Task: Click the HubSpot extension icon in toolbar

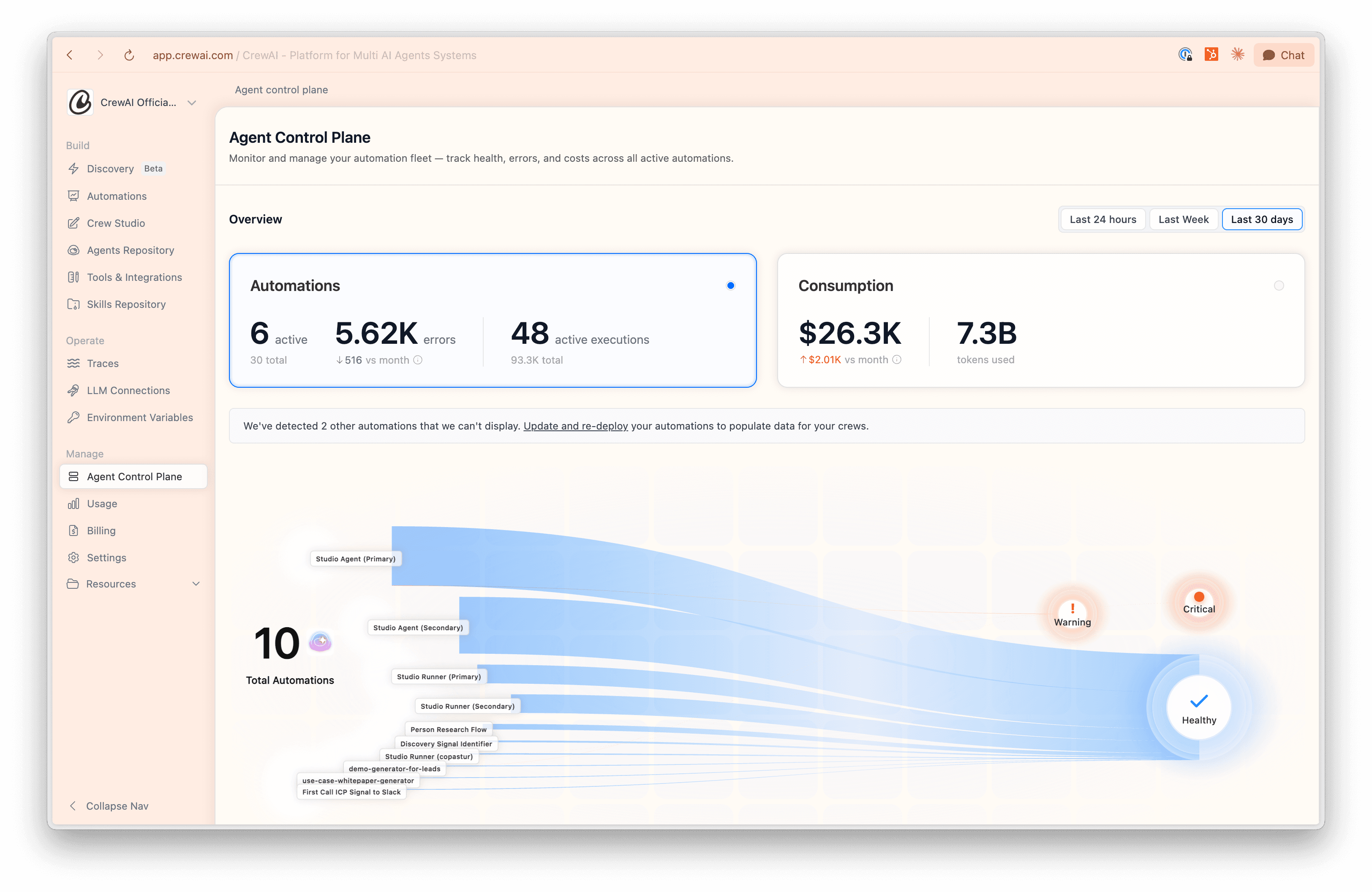Action: pyautogui.click(x=1211, y=55)
